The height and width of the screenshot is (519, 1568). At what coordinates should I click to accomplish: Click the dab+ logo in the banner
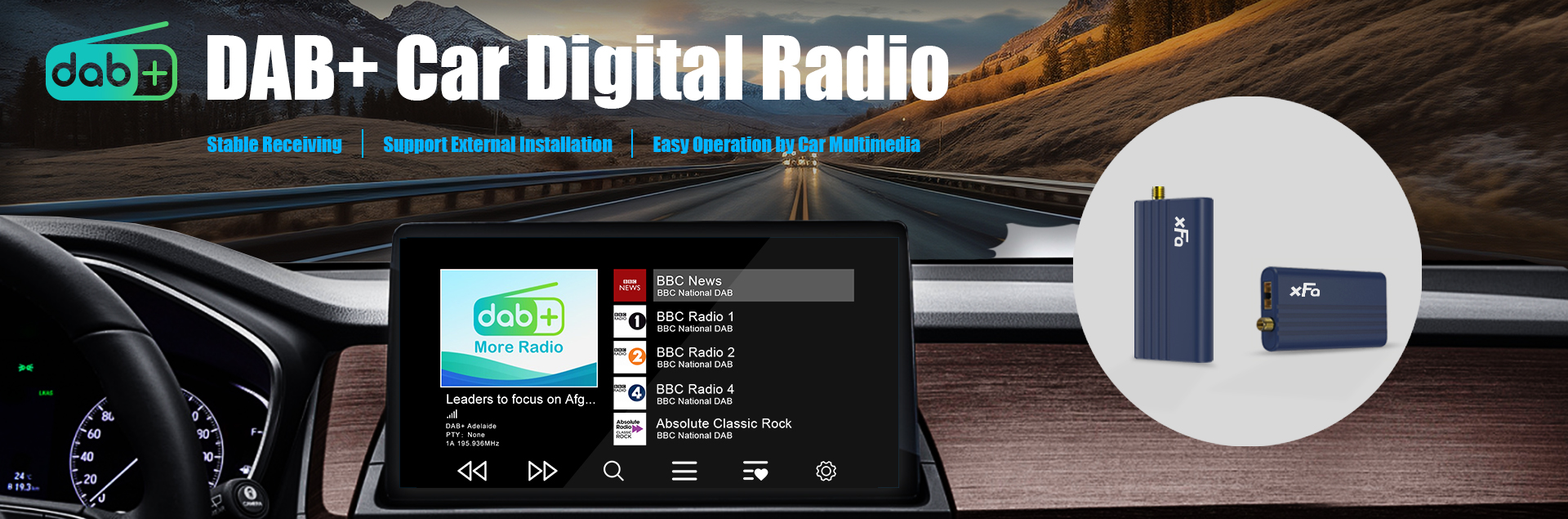click(111, 62)
